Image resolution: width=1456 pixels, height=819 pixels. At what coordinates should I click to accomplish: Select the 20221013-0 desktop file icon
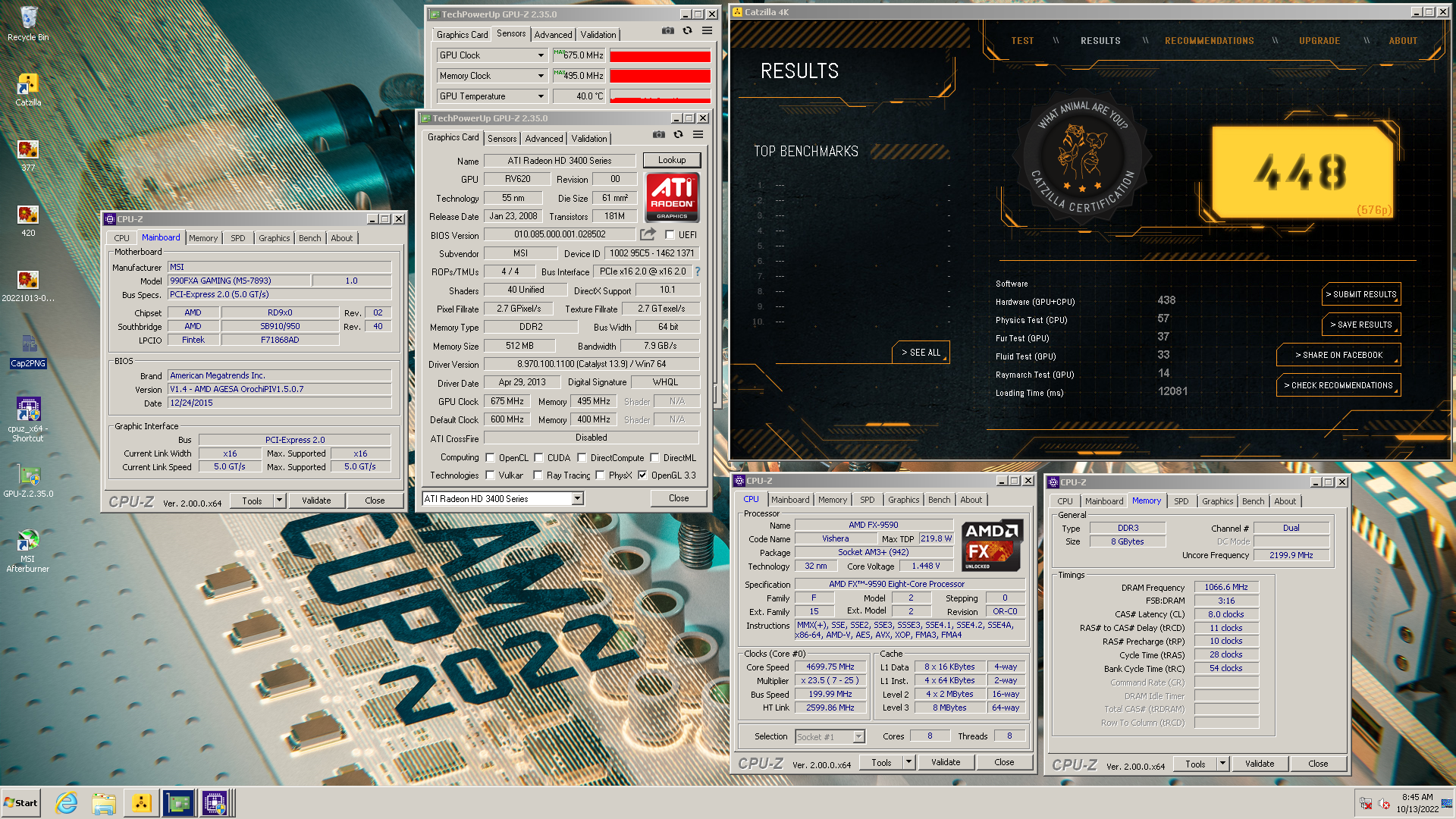pyautogui.click(x=28, y=285)
